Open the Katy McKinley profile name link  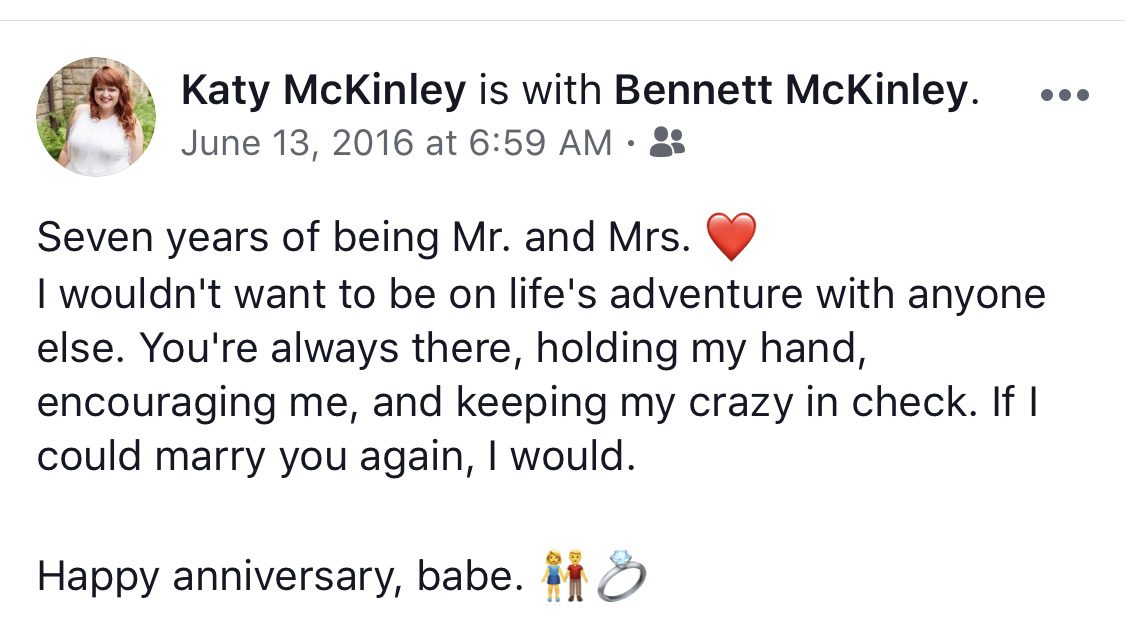pos(324,92)
